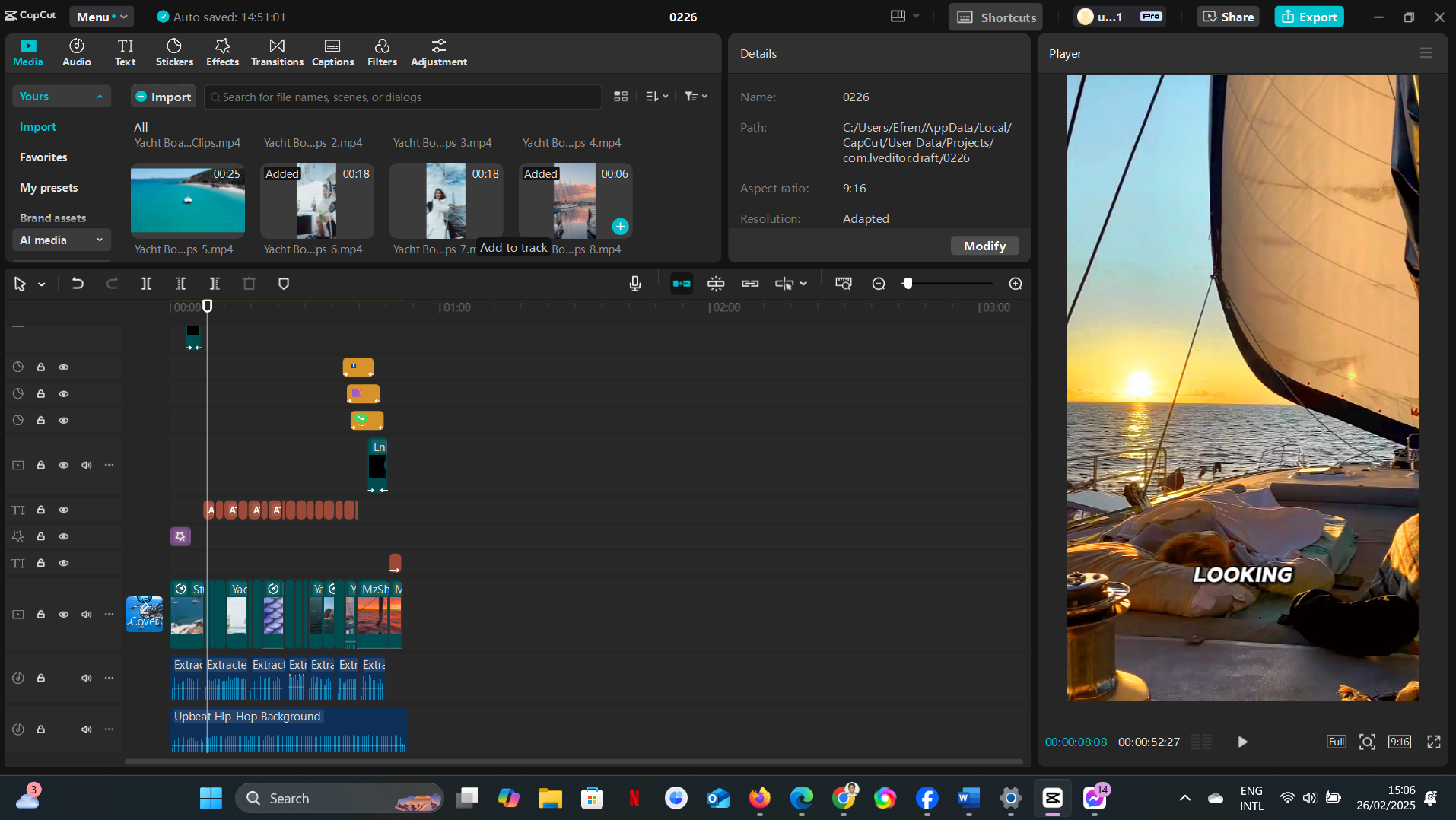Open the sort order dropdown in media panel
This screenshot has width=1456, height=820.
[x=656, y=97]
